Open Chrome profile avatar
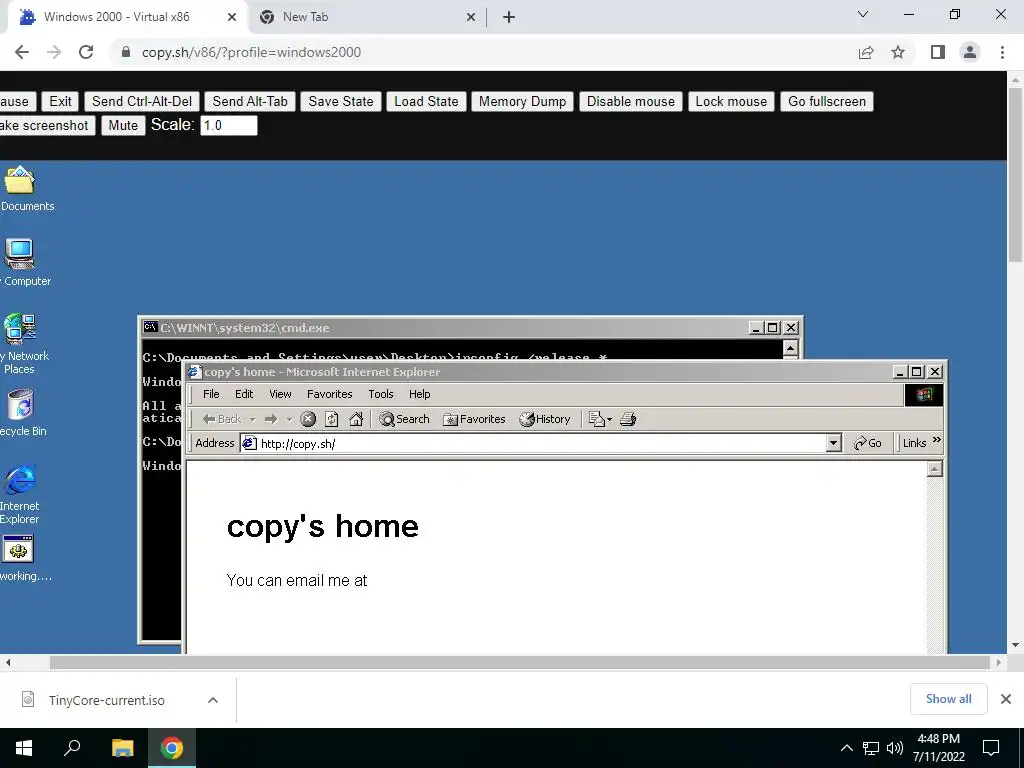This screenshot has width=1024, height=768. click(970, 52)
